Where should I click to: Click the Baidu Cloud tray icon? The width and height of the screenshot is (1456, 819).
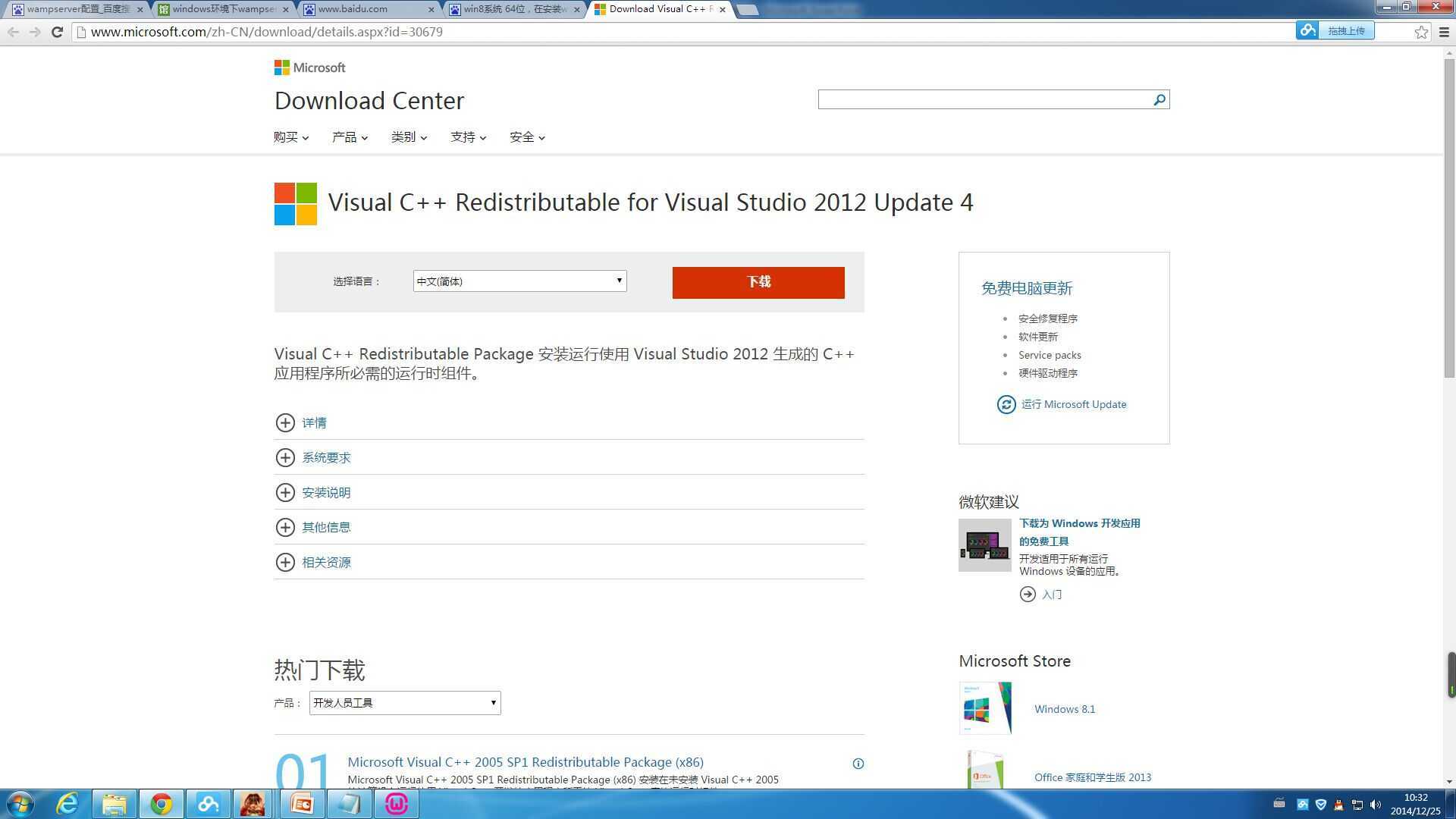pos(1302,805)
